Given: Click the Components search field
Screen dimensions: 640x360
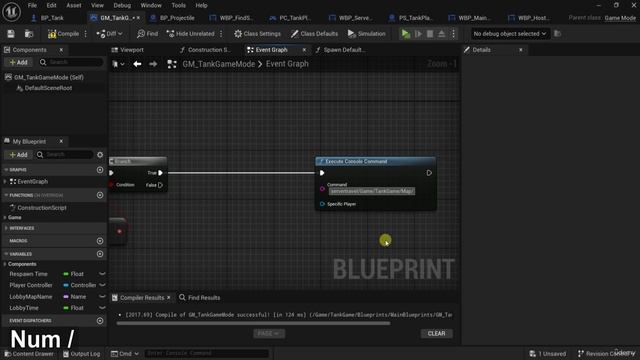Looking at the screenshot, I should pyautogui.click(x=71, y=62).
